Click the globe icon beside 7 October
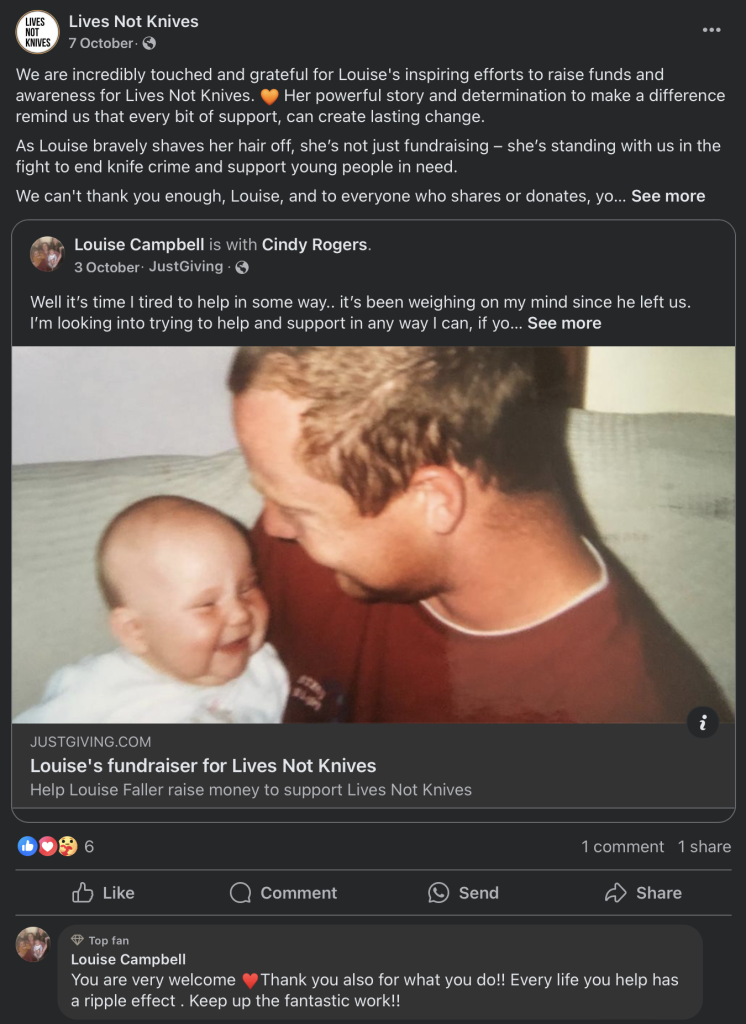 pyautogui.click(x=149, y=43)
